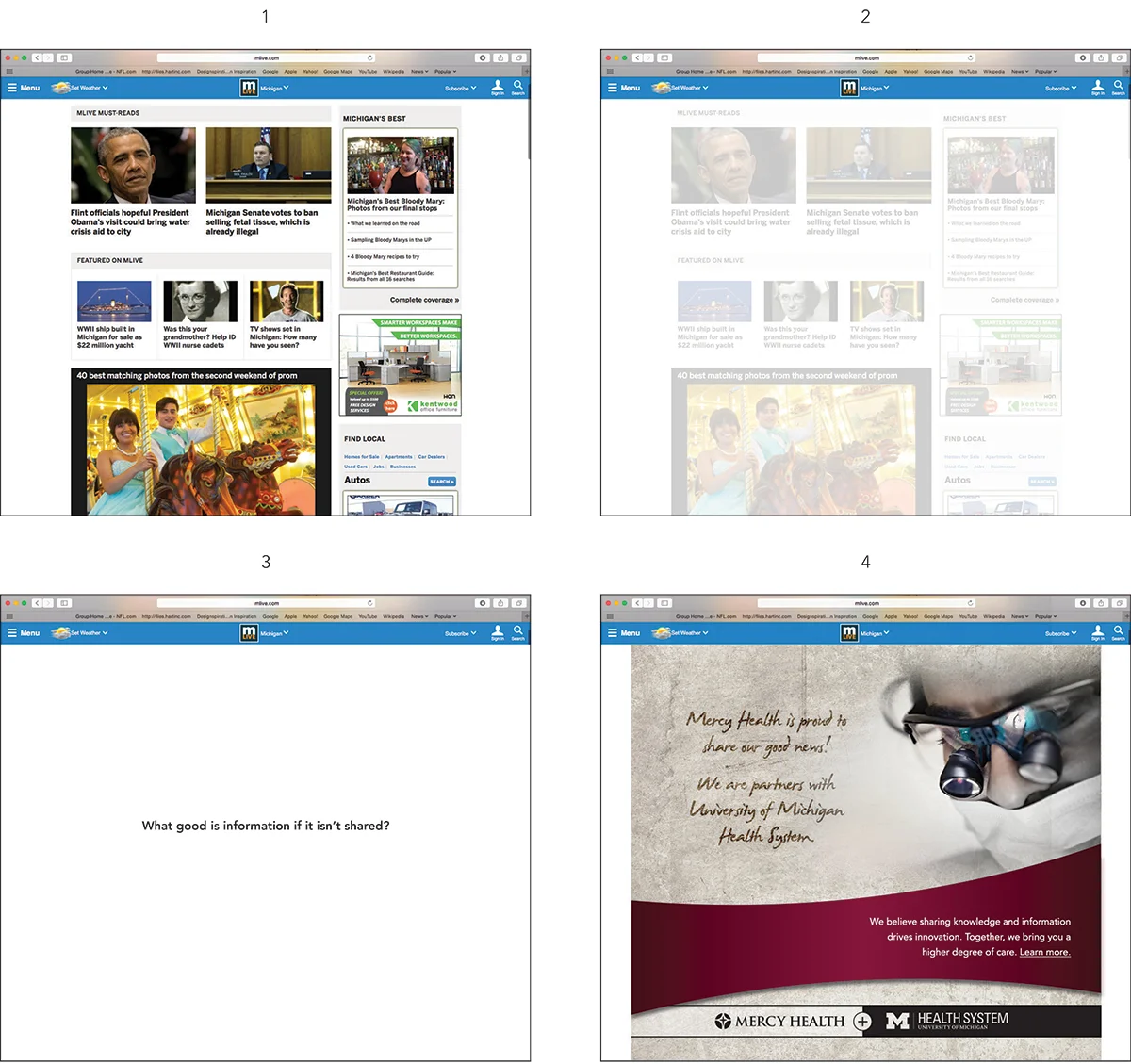
Task: Open the Subscribe dropdown in screenshot 1
Action: pyautogui.click(x=461, y=89)
